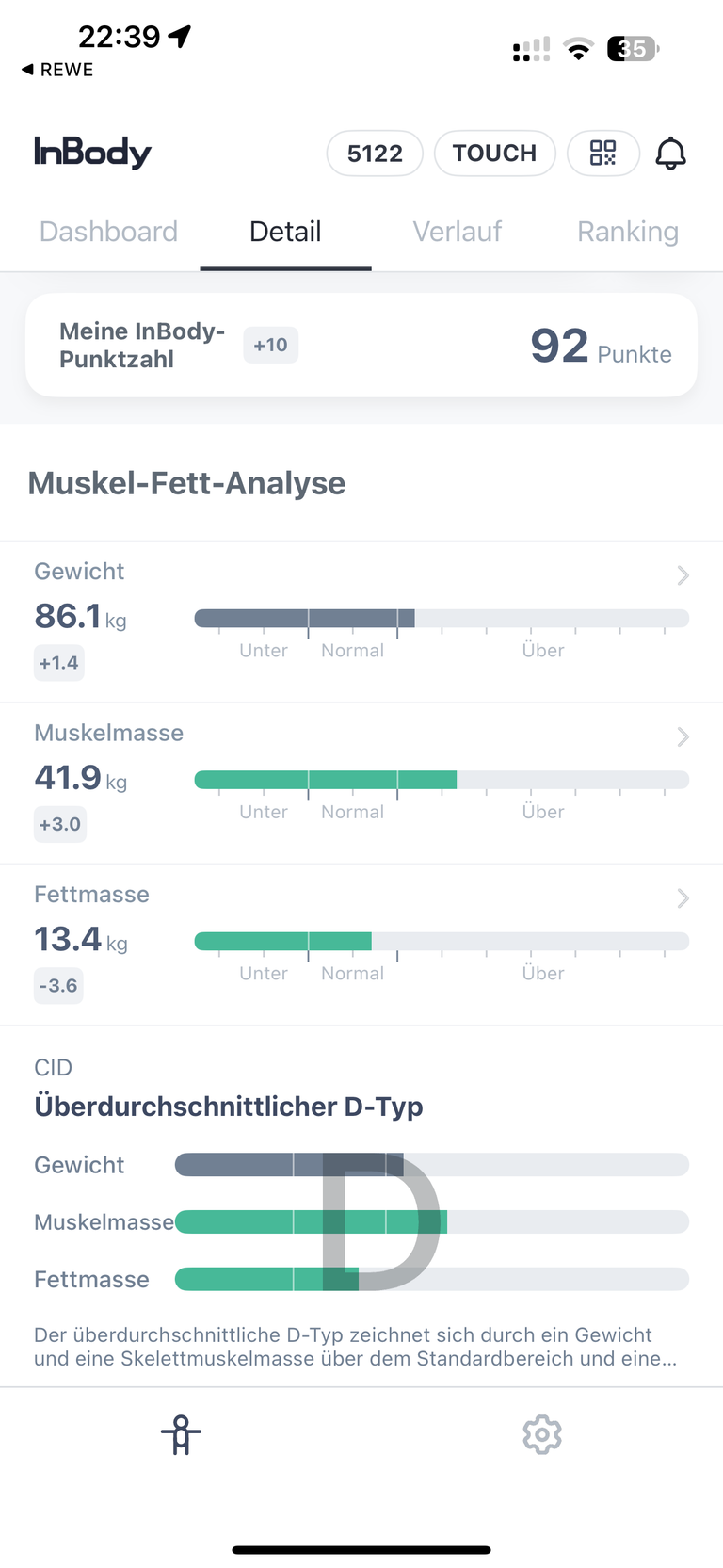The width and height of the screenshot is (723, 1568).
Task: Open the QR code scanner icon
Action: 603,153
